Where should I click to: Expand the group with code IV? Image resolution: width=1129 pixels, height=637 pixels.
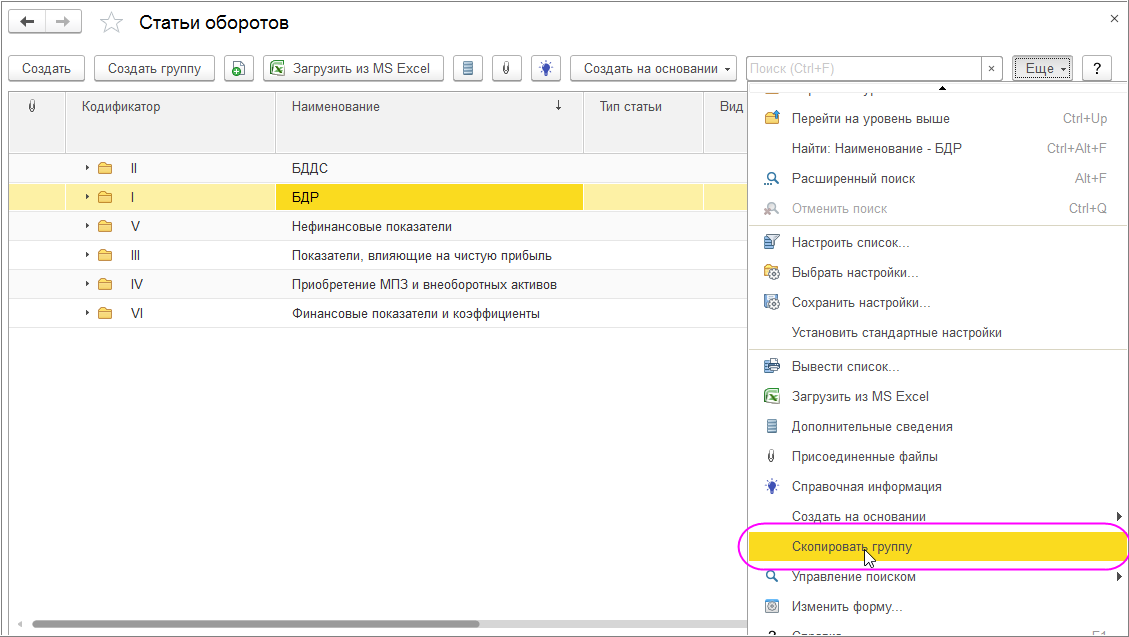(x=87, y=284)
